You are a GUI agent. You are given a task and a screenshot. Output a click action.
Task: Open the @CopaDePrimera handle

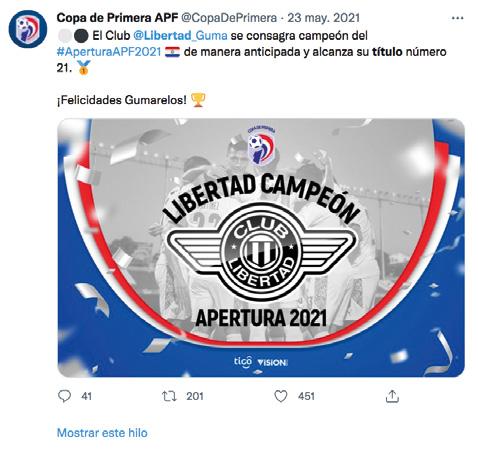[x=229, y=18]
